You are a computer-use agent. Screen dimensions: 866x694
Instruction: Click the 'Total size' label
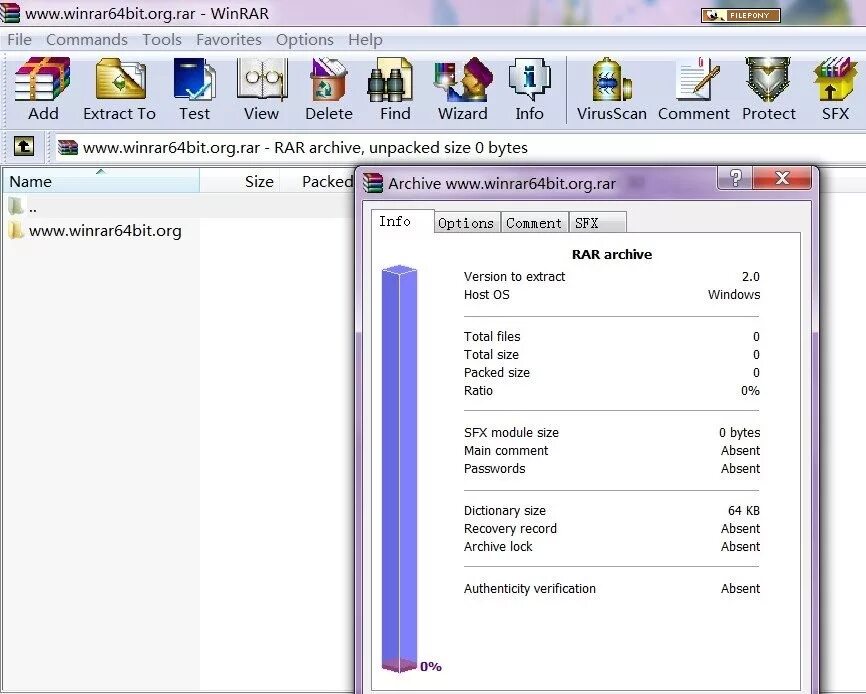(x=491, y=355)
